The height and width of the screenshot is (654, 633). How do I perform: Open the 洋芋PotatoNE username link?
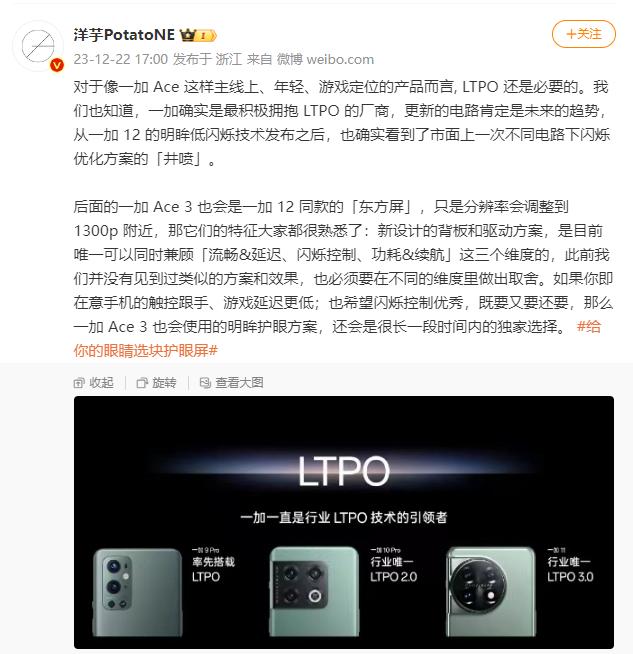(x=124, y=35)
